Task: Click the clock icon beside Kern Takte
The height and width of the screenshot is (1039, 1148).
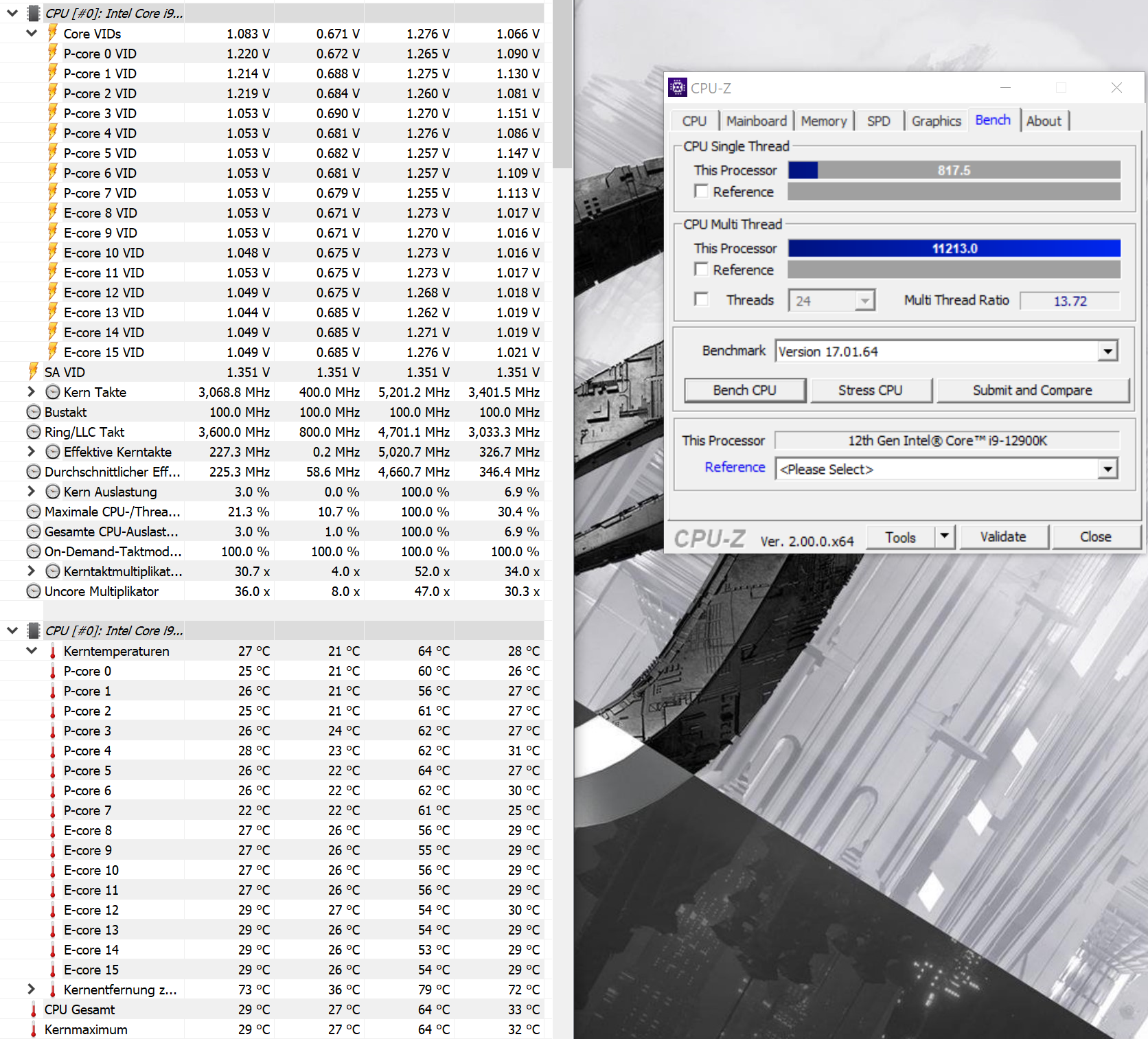Action: pyautogui.click(x=52, y=392)
